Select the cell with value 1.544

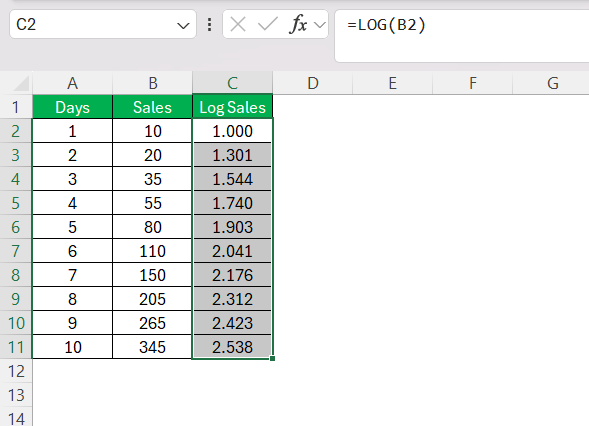(x=233, y=179)
